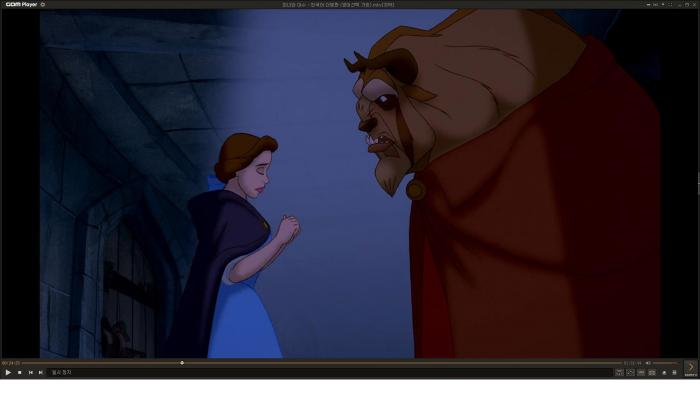Image resolution: width=700 pixels, height=394 pixels.
Task: Resume playback with the Play button
Action: tap(8, 372)
